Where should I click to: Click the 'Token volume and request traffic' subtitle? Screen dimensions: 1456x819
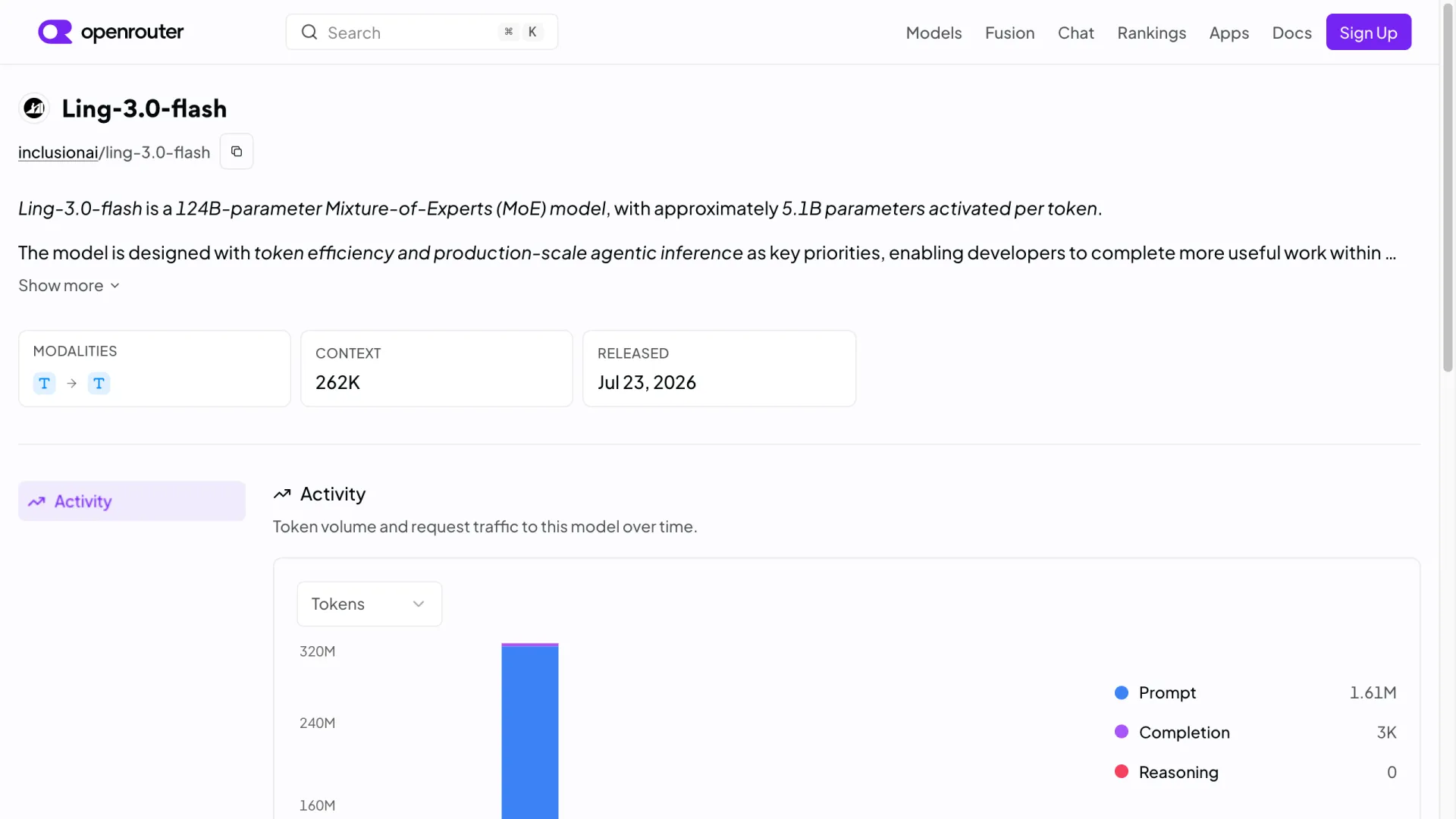click(485, 526)
